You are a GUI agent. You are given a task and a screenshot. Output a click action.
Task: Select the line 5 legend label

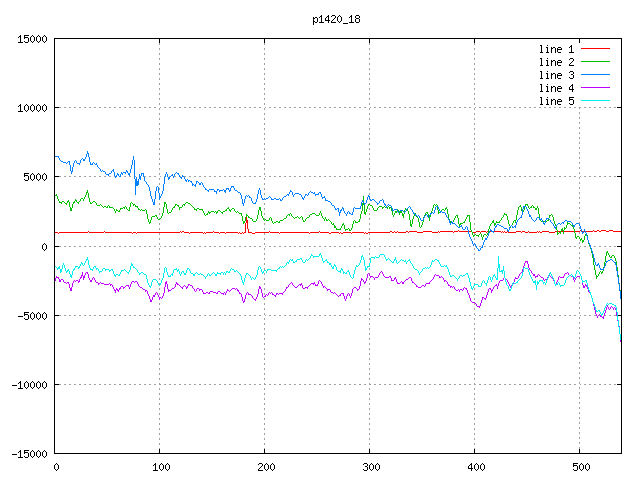(x=556, y=101)
